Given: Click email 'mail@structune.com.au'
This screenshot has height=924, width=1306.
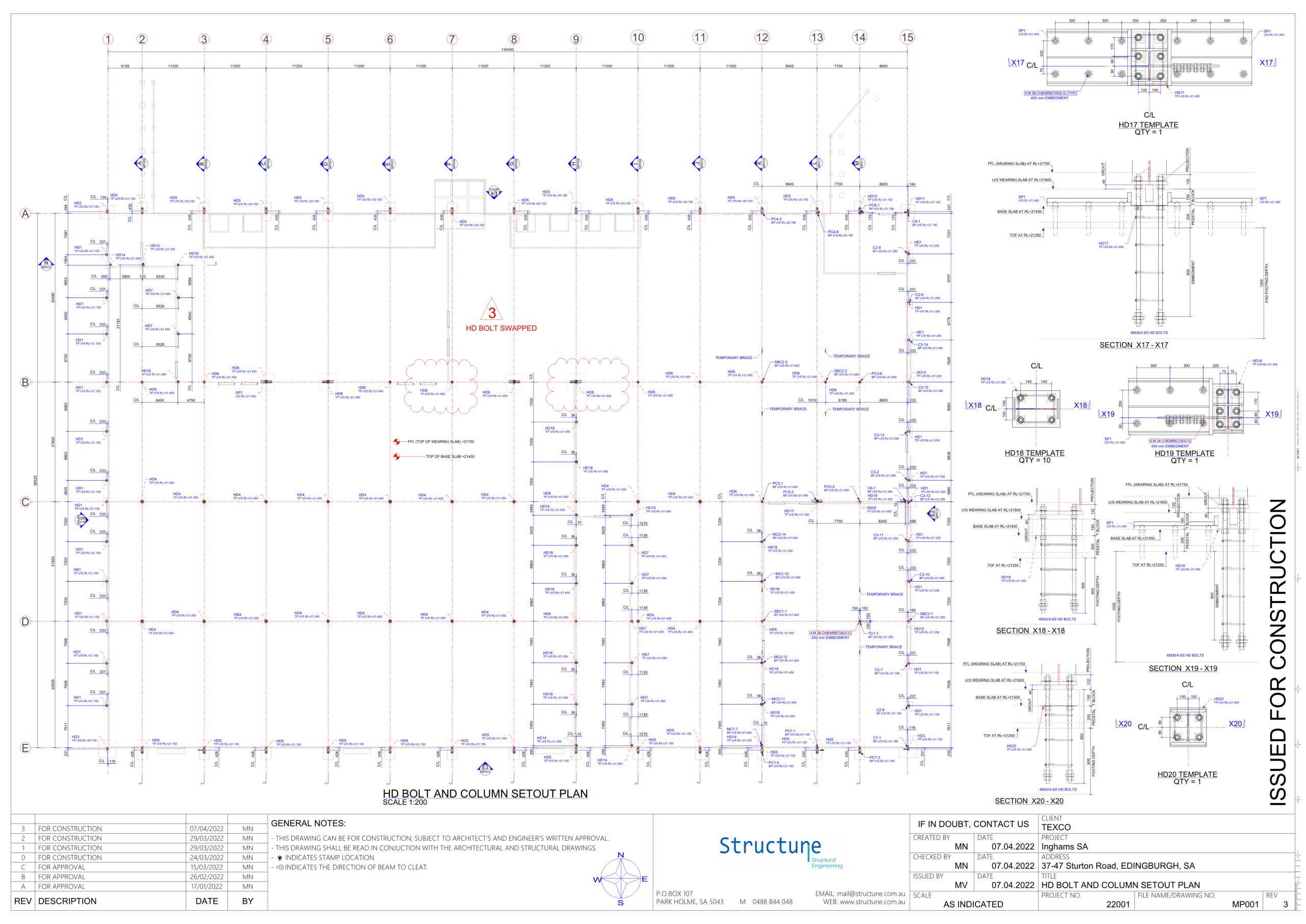Looking at the screenshot, I should pos(871,894).
